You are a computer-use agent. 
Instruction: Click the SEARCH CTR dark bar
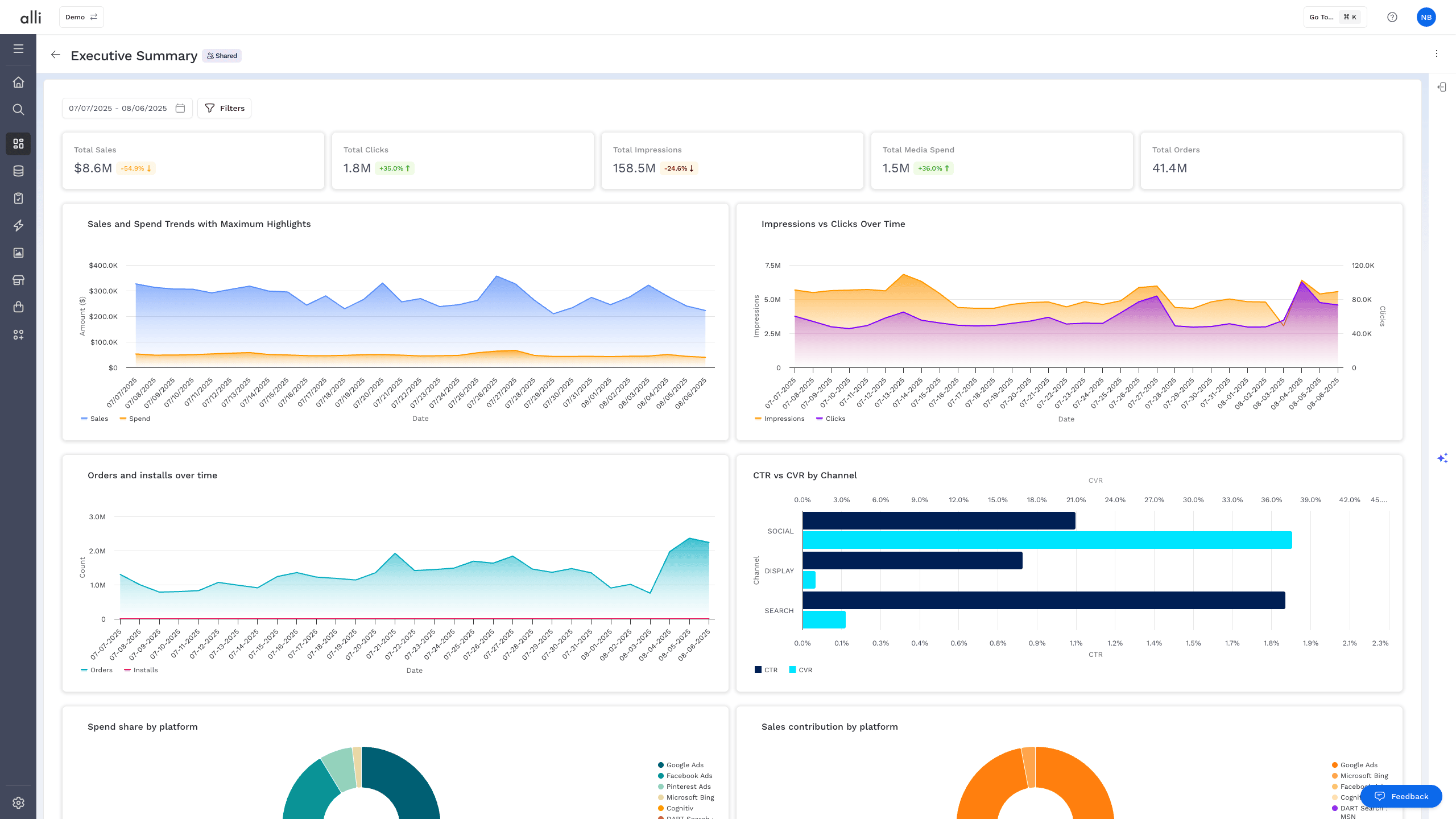click(1044, 600)
